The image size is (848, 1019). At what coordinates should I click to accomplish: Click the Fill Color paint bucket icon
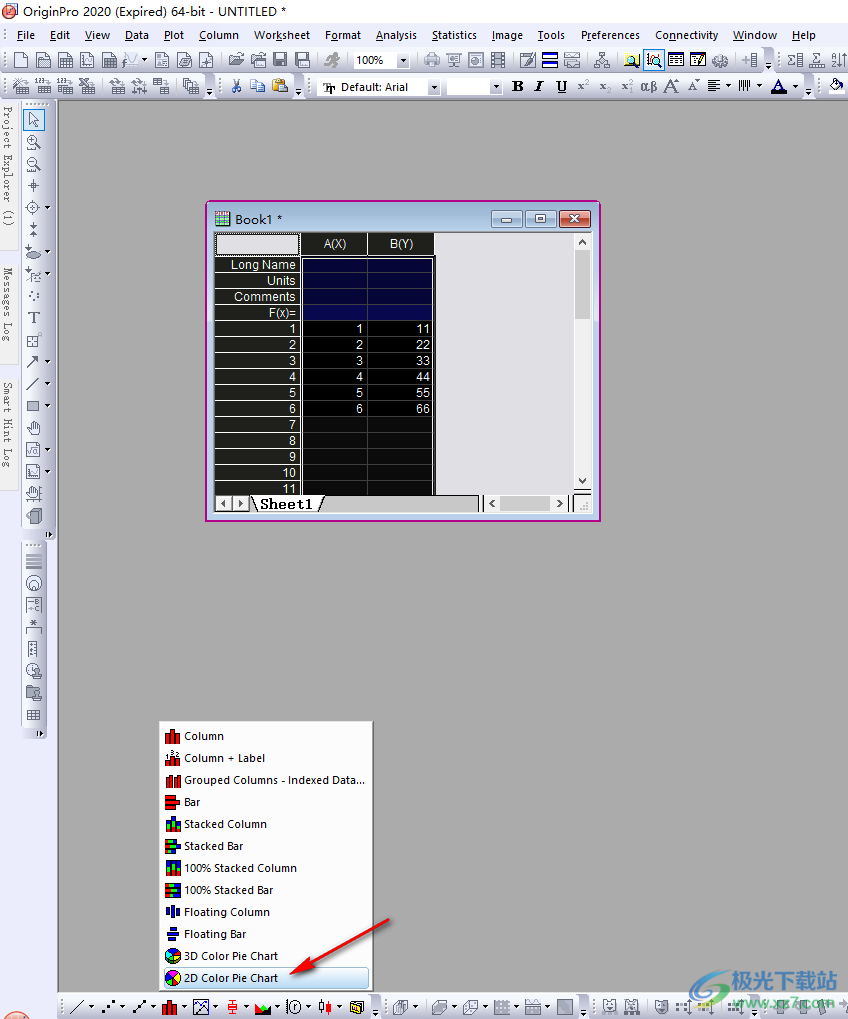pos(836,85)
